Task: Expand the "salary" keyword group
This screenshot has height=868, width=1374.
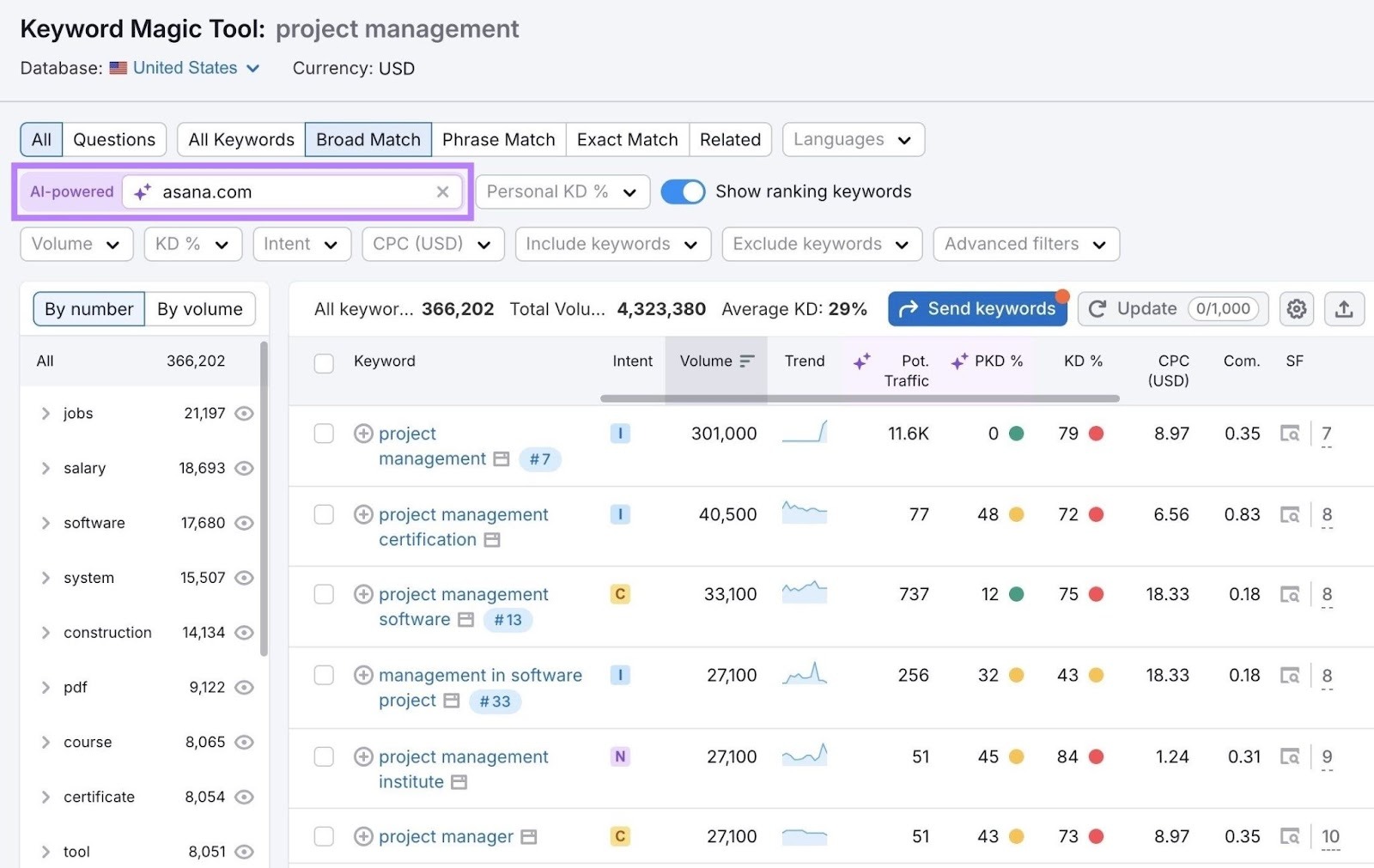Action: (46, 468)
